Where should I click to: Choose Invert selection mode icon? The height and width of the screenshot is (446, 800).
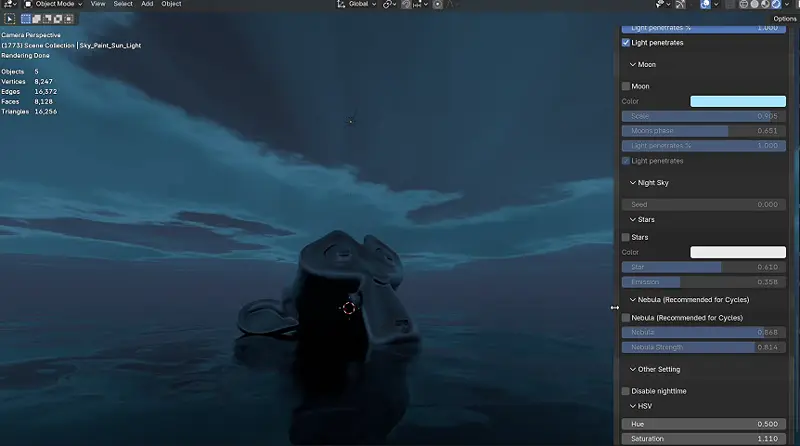[x=58, y=19]
